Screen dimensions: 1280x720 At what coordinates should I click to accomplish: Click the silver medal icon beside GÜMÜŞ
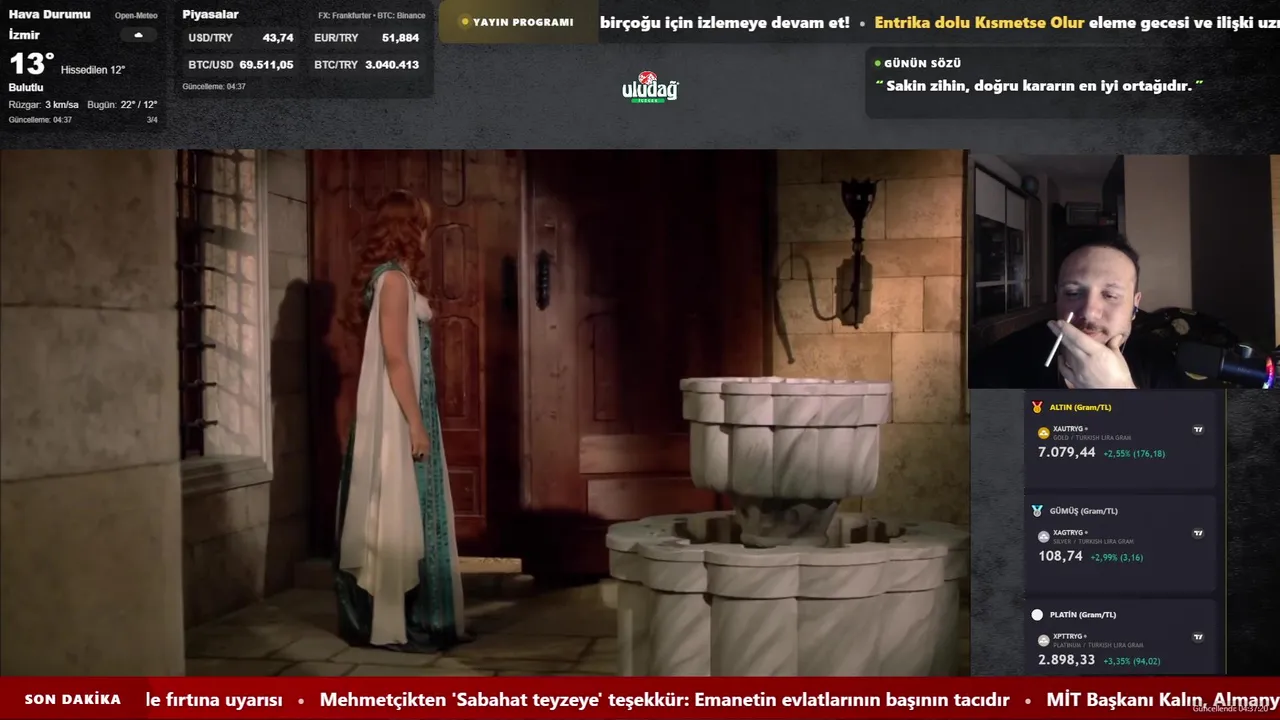pos(1037,510)
